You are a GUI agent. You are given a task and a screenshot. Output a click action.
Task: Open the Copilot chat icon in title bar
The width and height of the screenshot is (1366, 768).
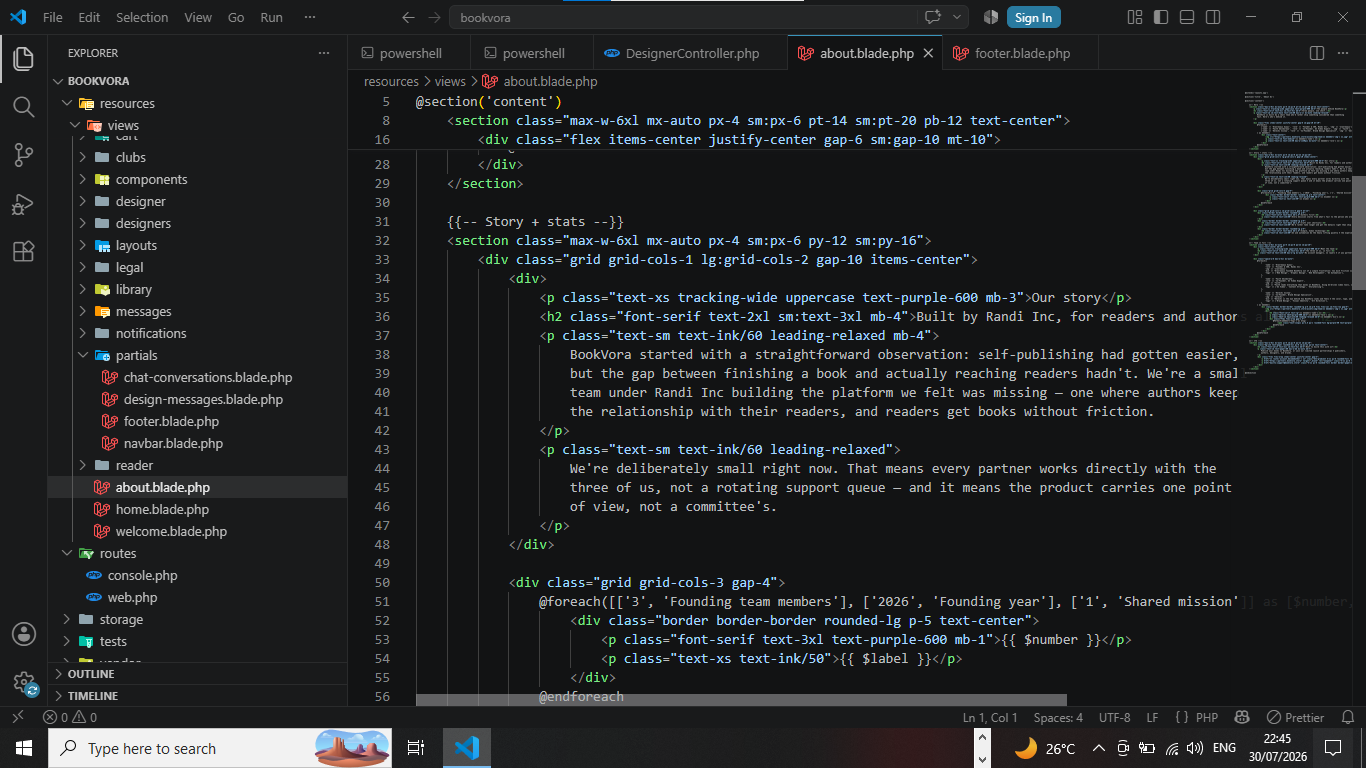(933, 17)
